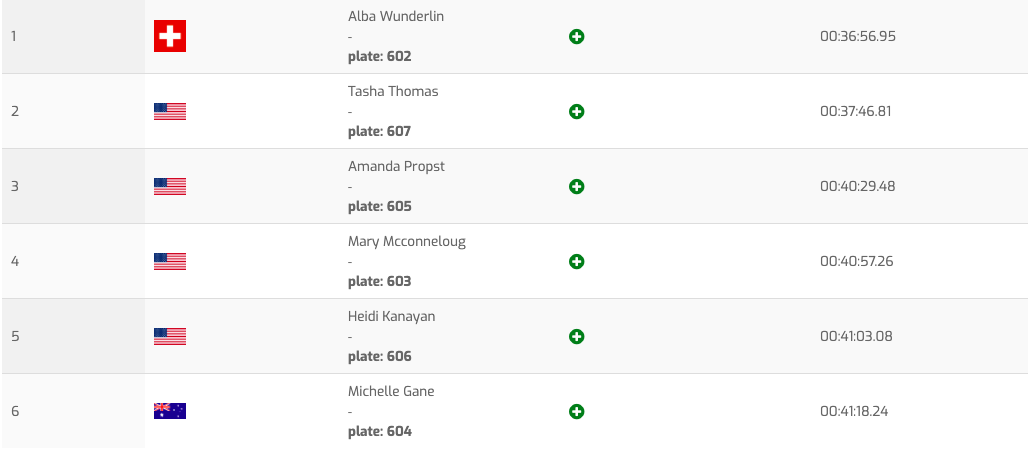Image resolution: width=1031 pixels, height=450 pixels.
Task: Select rider name Amanda Propst
Action: 396,166
